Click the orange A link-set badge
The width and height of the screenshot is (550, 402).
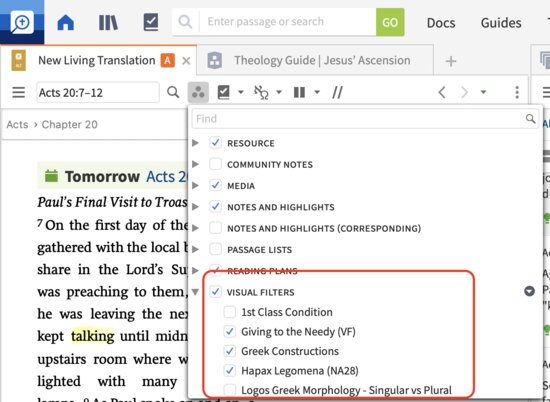tap(168, 61)
